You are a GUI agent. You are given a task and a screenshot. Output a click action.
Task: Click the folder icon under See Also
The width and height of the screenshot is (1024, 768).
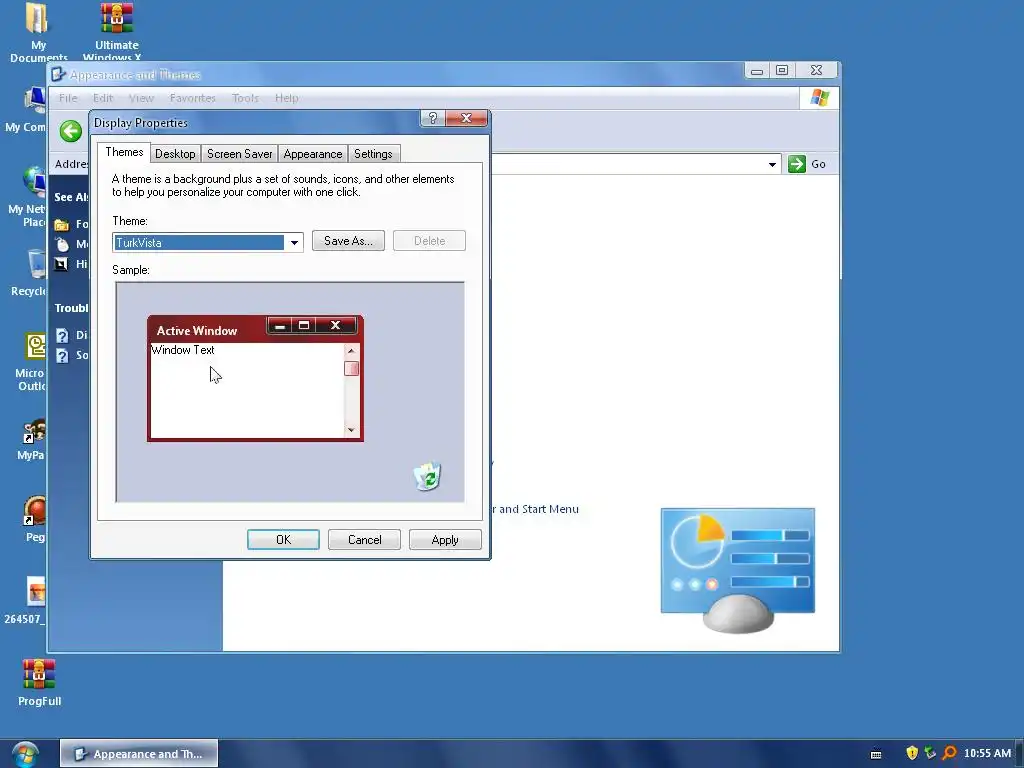61,225
